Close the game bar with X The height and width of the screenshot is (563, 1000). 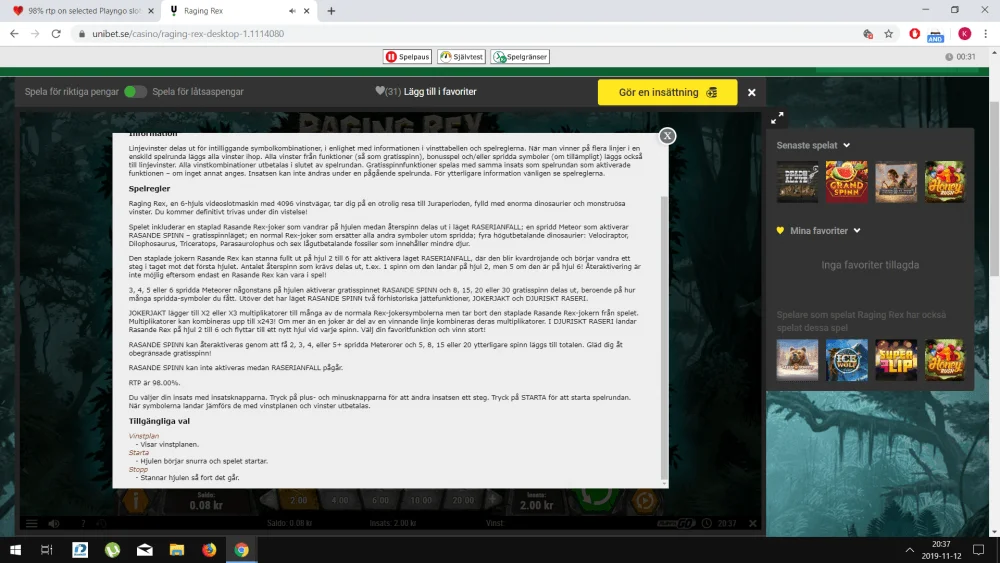coord(752,92)
